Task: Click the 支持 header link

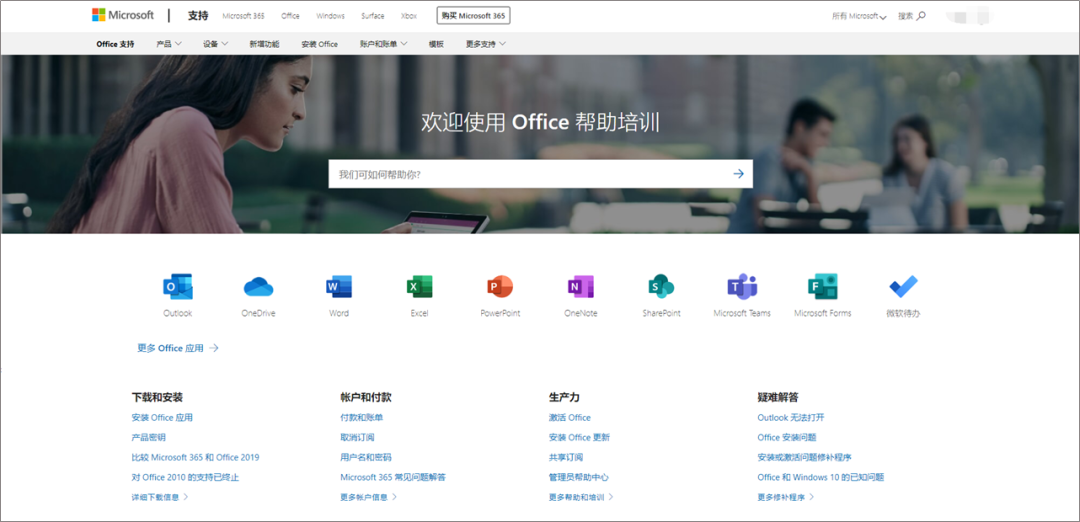Action: (x=198, y=15)
